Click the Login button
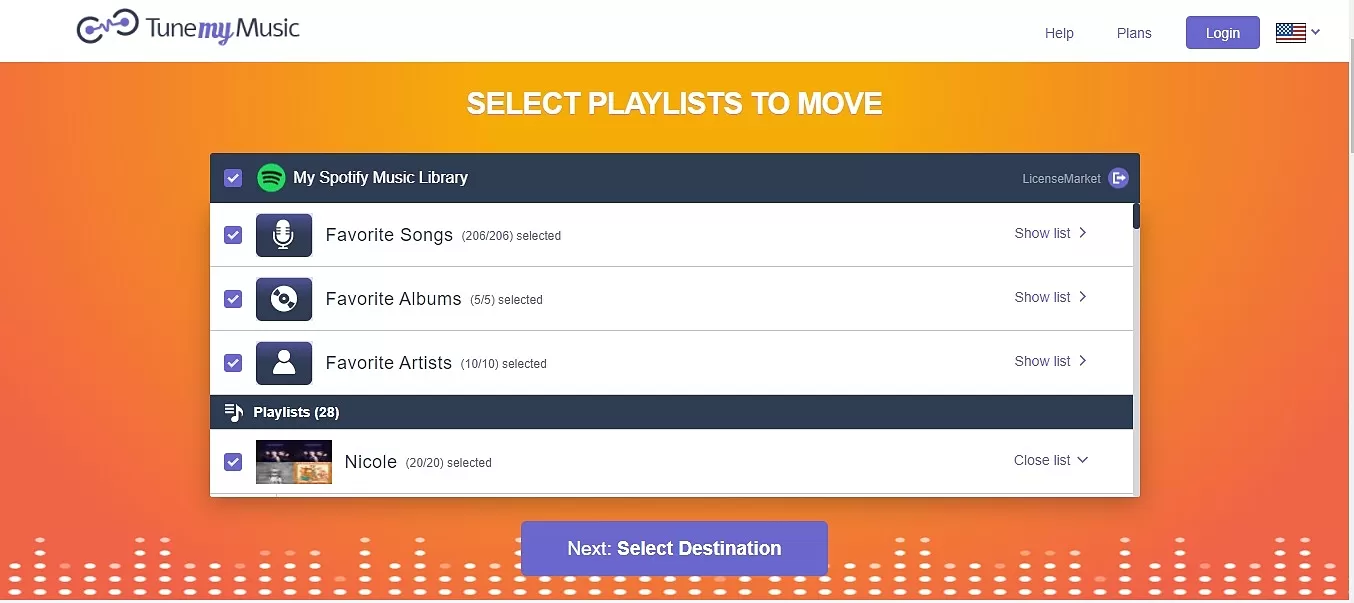The image size is (1354, 603). pos(1223,33)
